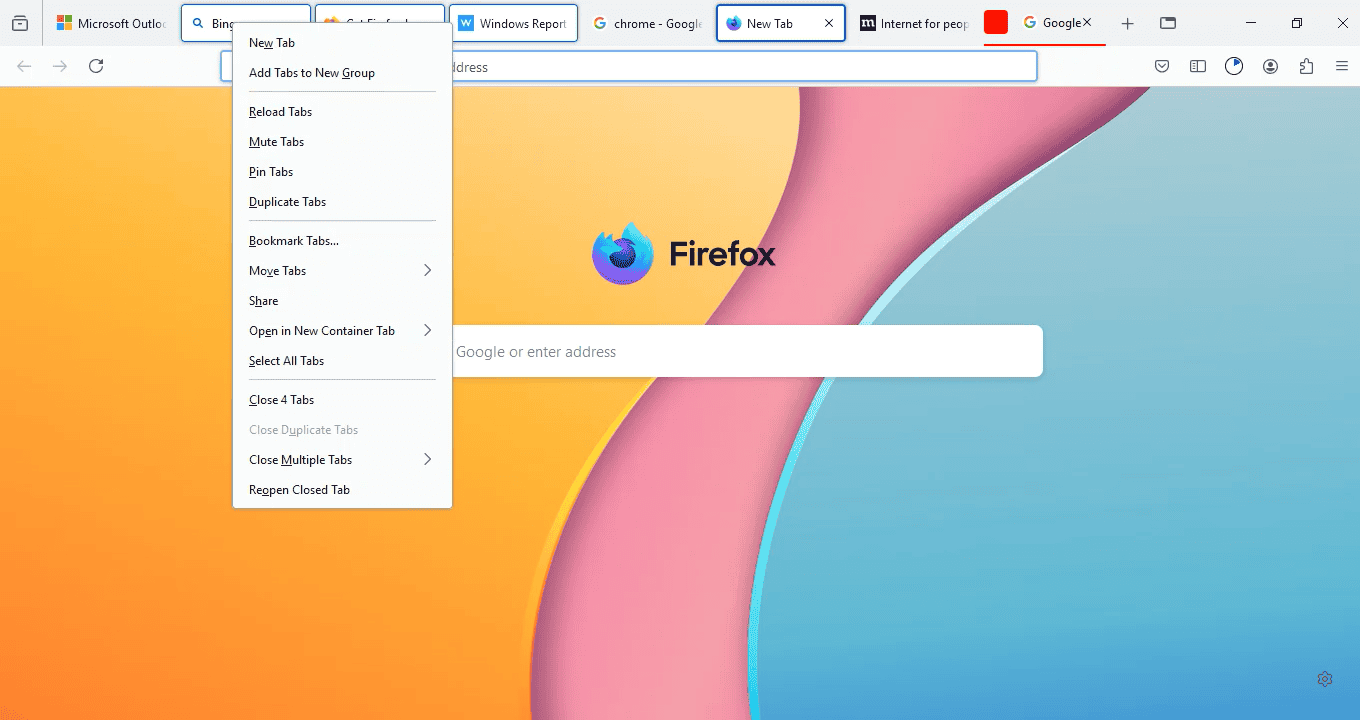Go forward using the forward arrow
The width and height of the screenshot is (1360, 720).
tap(60, 66)
